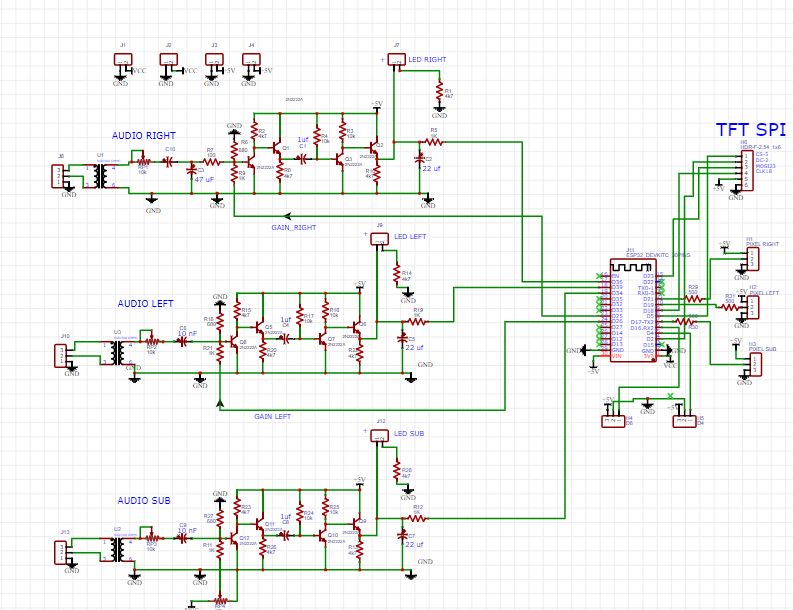Select the PIXEL SUB header H3
The width and height of the screenshot is (793, 610).
pyautogui.click(x=753, y=363)
